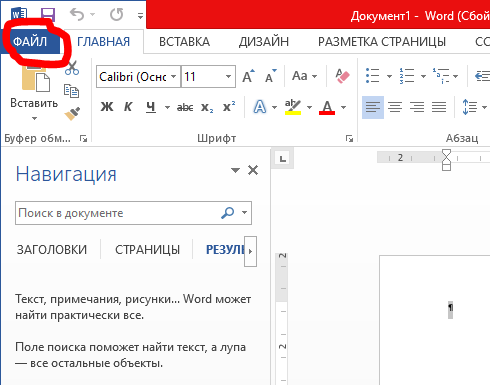Click the Copy icon
Image resolution: width=490 pixels, height=385 pixels.
72,91
